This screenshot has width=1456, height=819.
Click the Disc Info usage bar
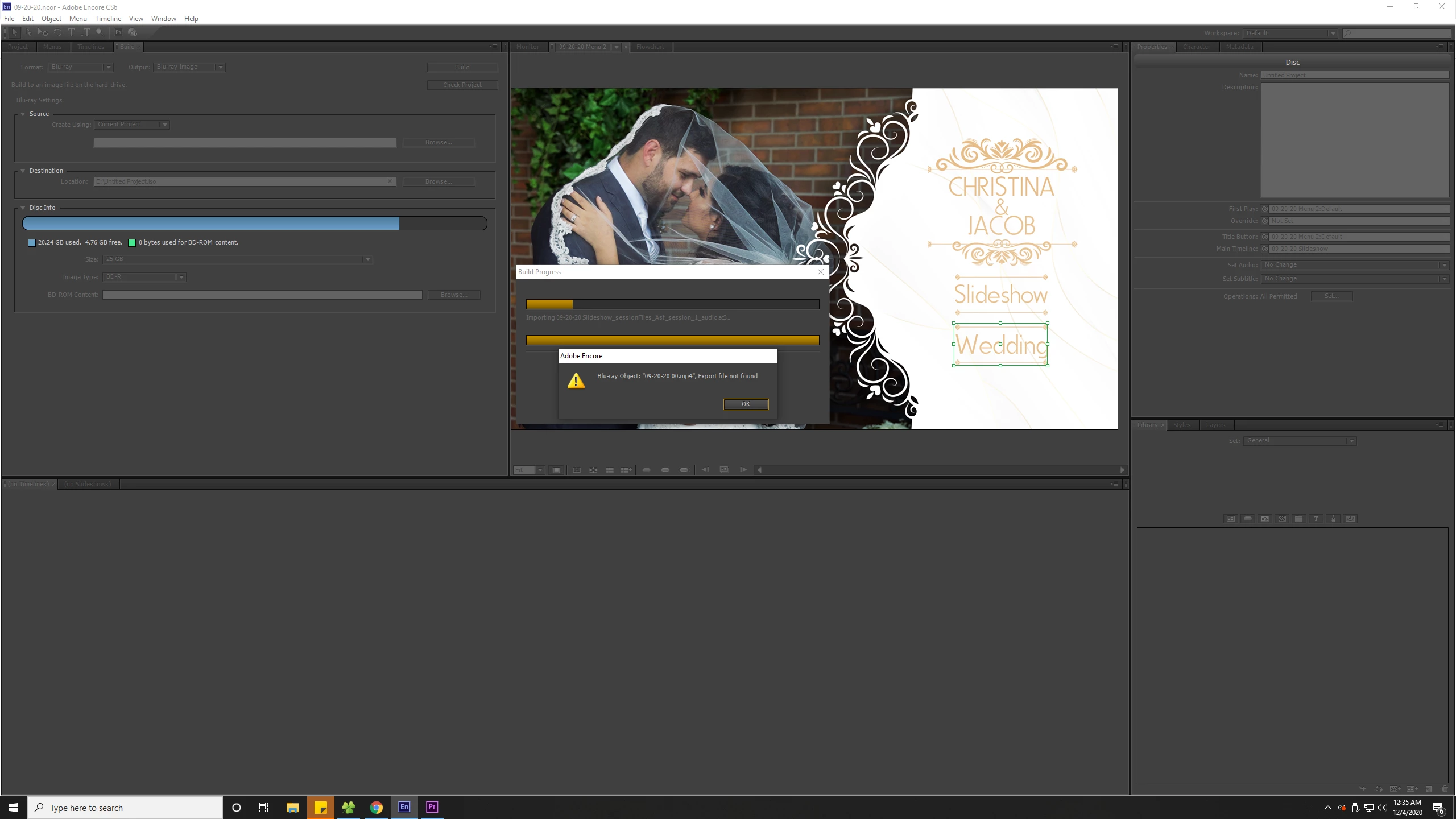pos(254,224)
